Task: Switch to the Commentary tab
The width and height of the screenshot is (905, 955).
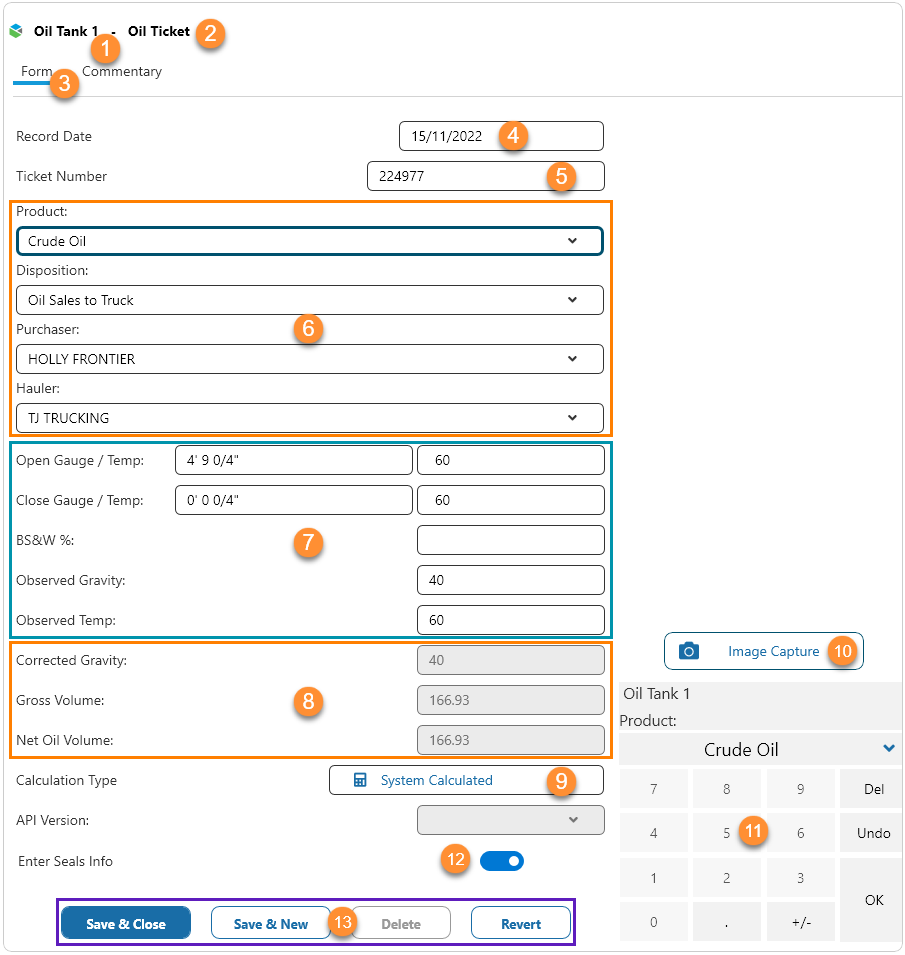Action: (124, 72)
